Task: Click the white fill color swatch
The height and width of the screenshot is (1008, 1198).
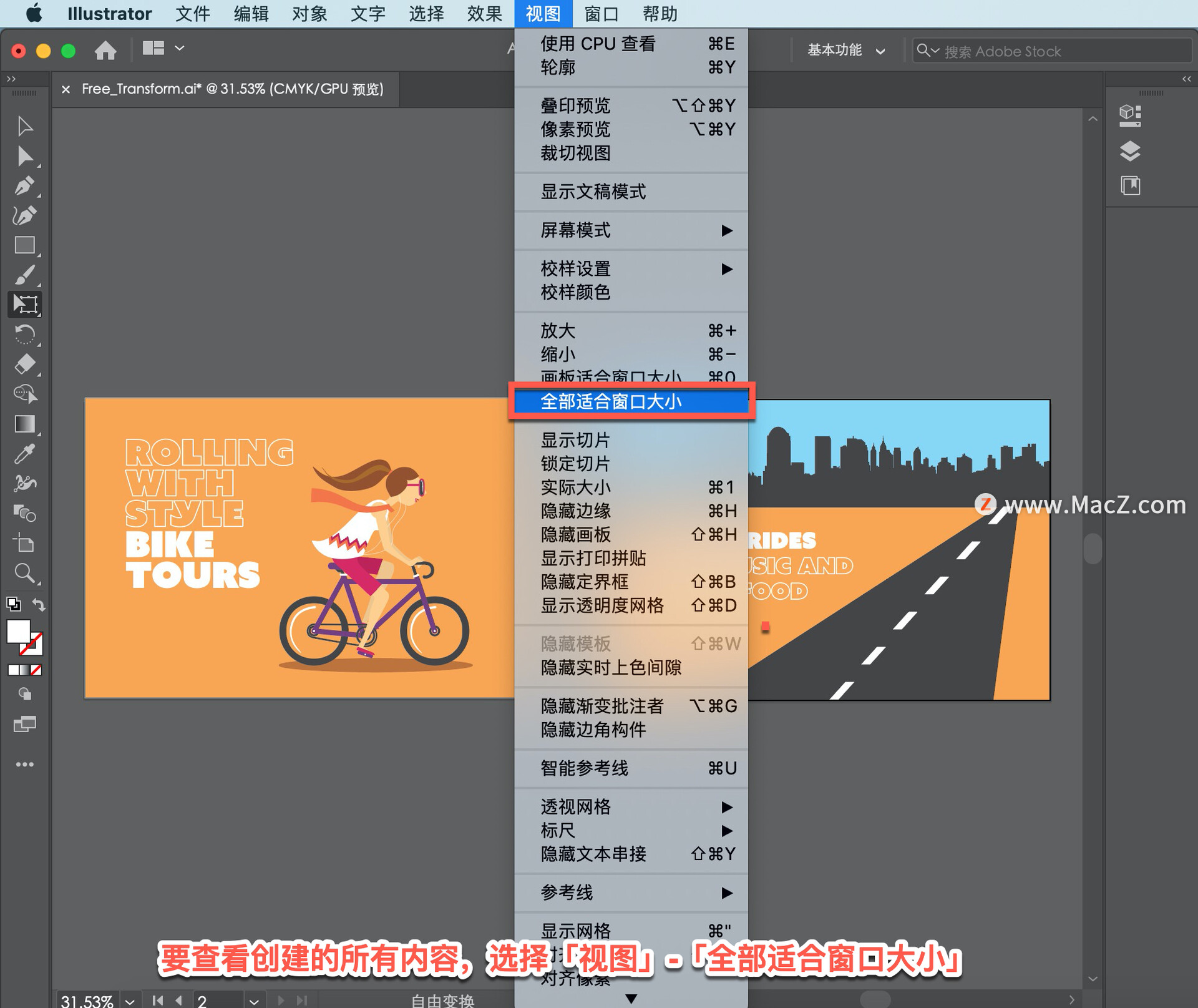Action: coord(19,631)
